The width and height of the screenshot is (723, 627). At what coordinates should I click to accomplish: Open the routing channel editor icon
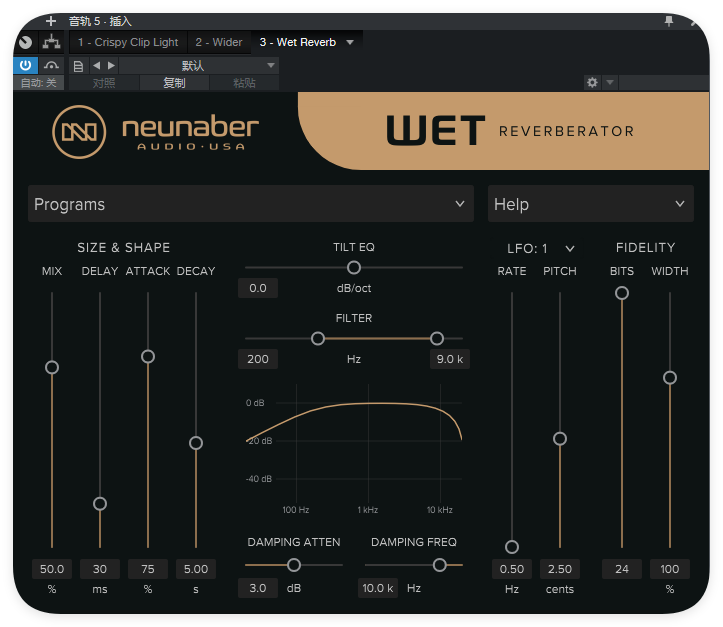[51, 42]
